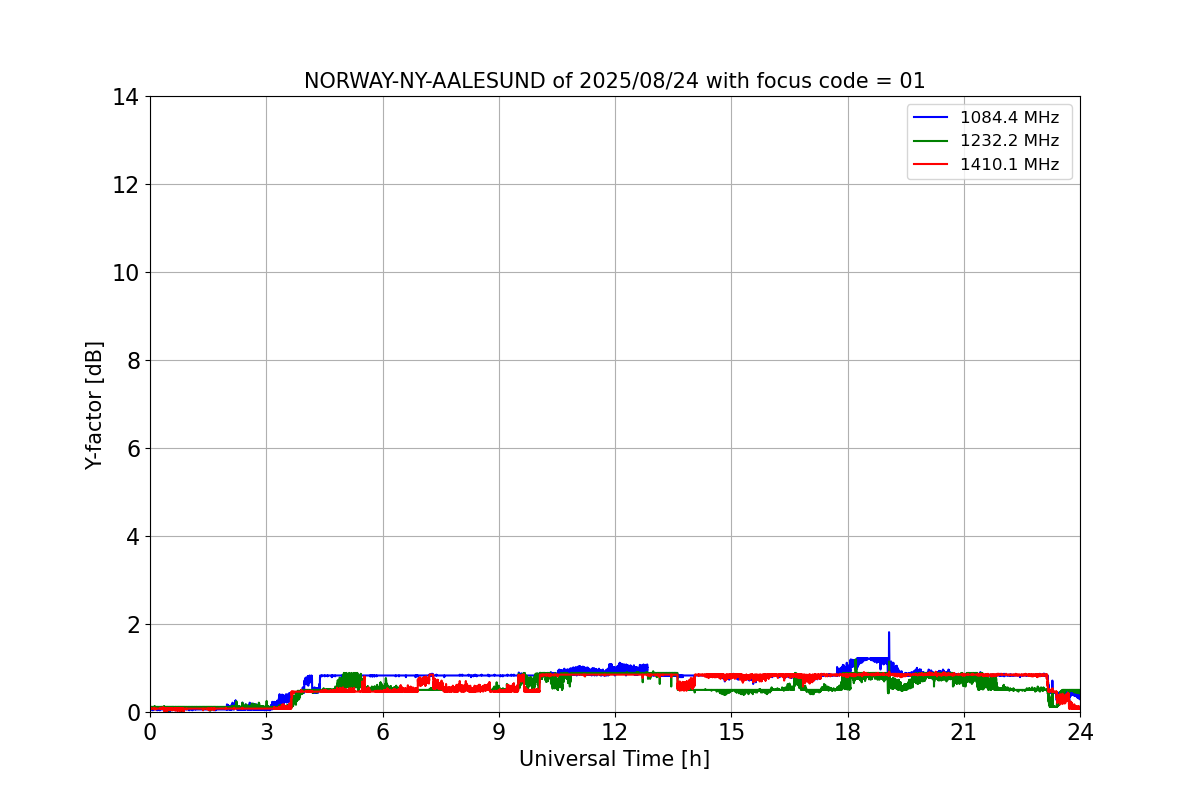
Task: Select the 1410.1 MHz legend label
Action: [x=1009, y=165]
